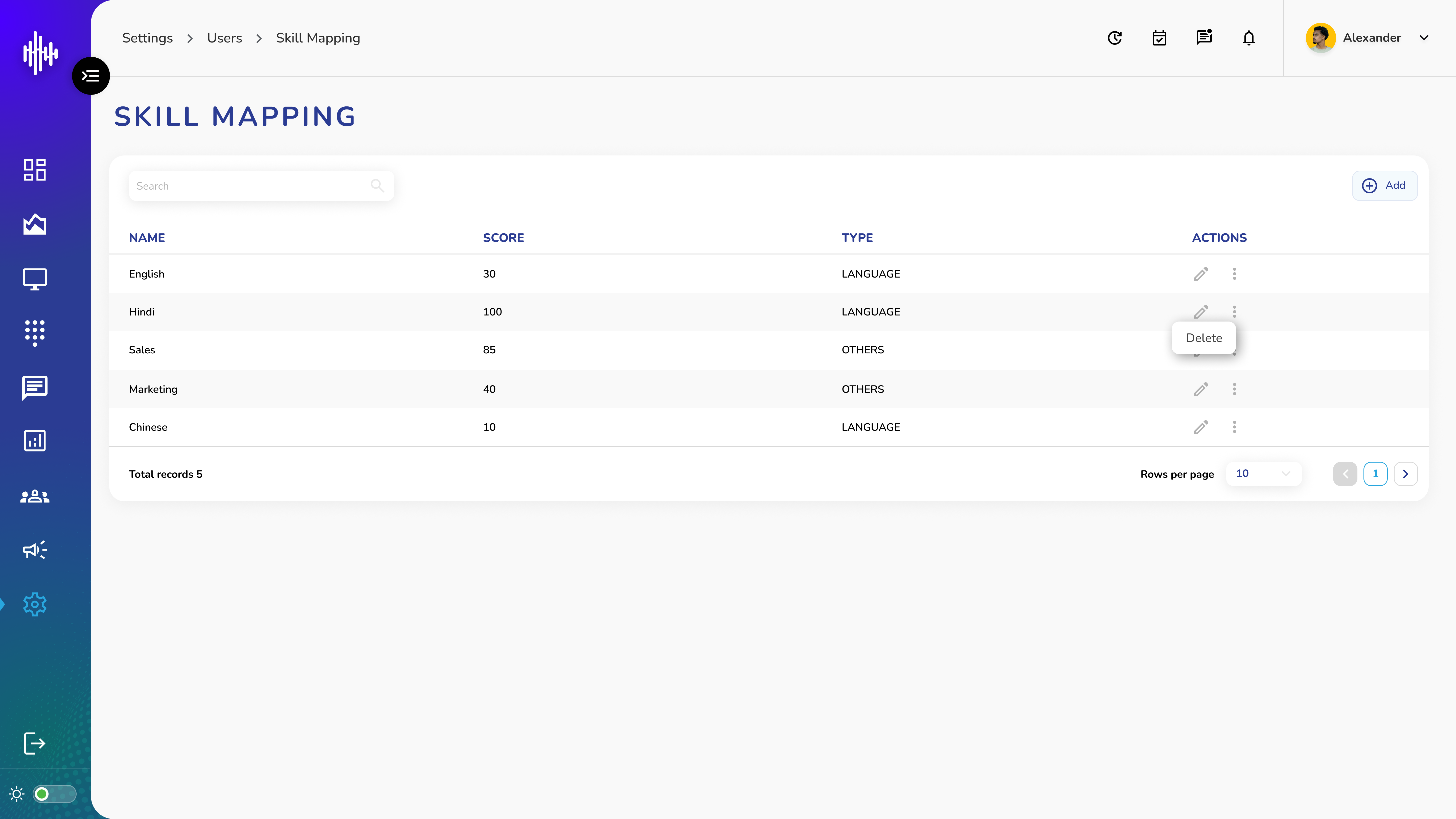This screenshot has width=1456, height=819.
Task: Focus the Search input field
Action: [261, 186]
